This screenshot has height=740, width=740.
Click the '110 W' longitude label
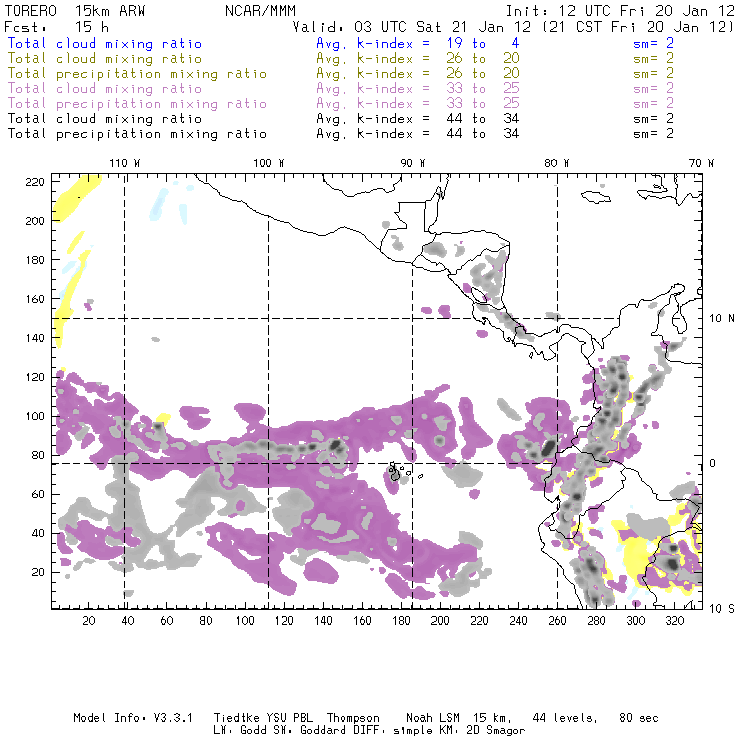(125, 163)
